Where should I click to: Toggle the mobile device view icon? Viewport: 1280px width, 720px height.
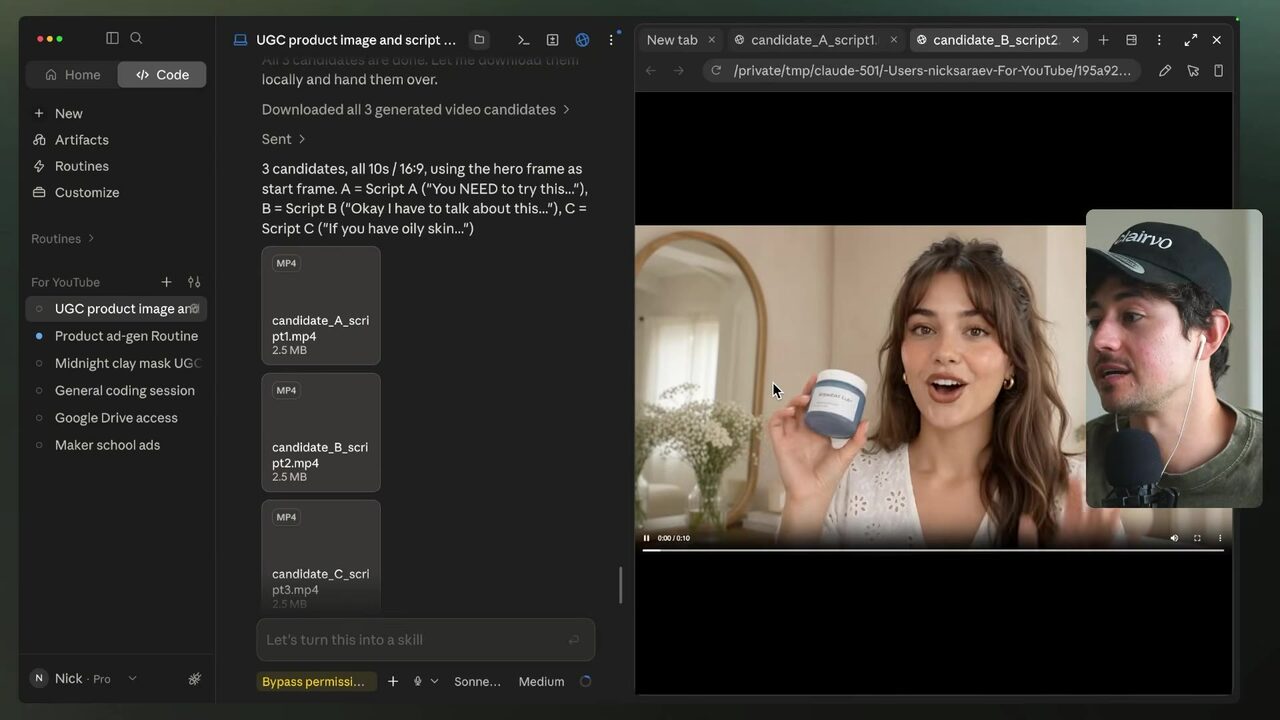point(1218,70)
